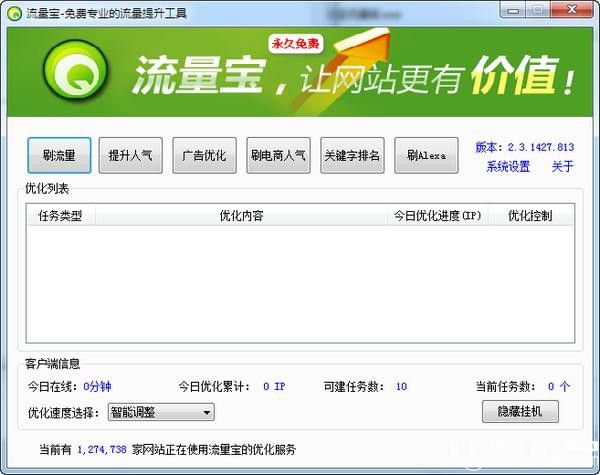Click the 关于 link

coord(562,166)
